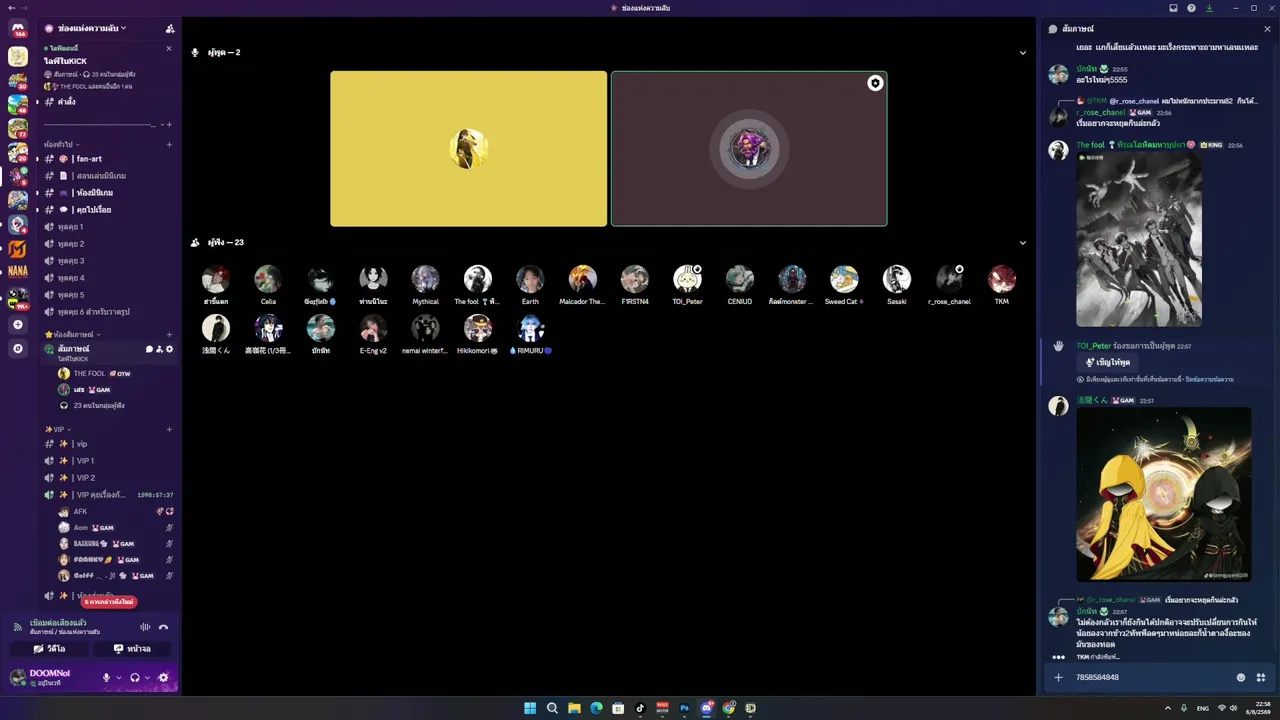The height and width of the screenshot is (720, 1280).
Task: Add attachment with plus button
Action: click(x=1058, y=677)
